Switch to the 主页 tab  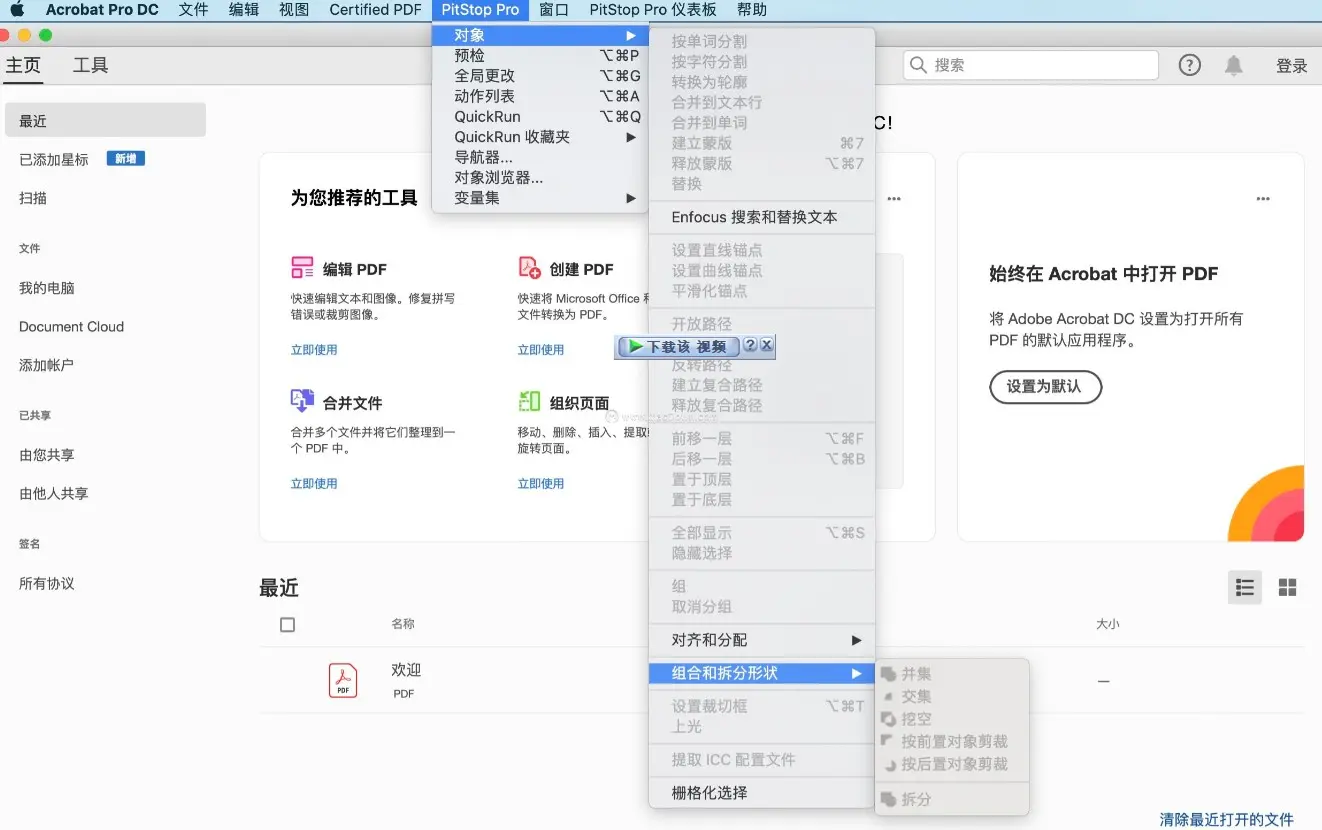(24, 65)
